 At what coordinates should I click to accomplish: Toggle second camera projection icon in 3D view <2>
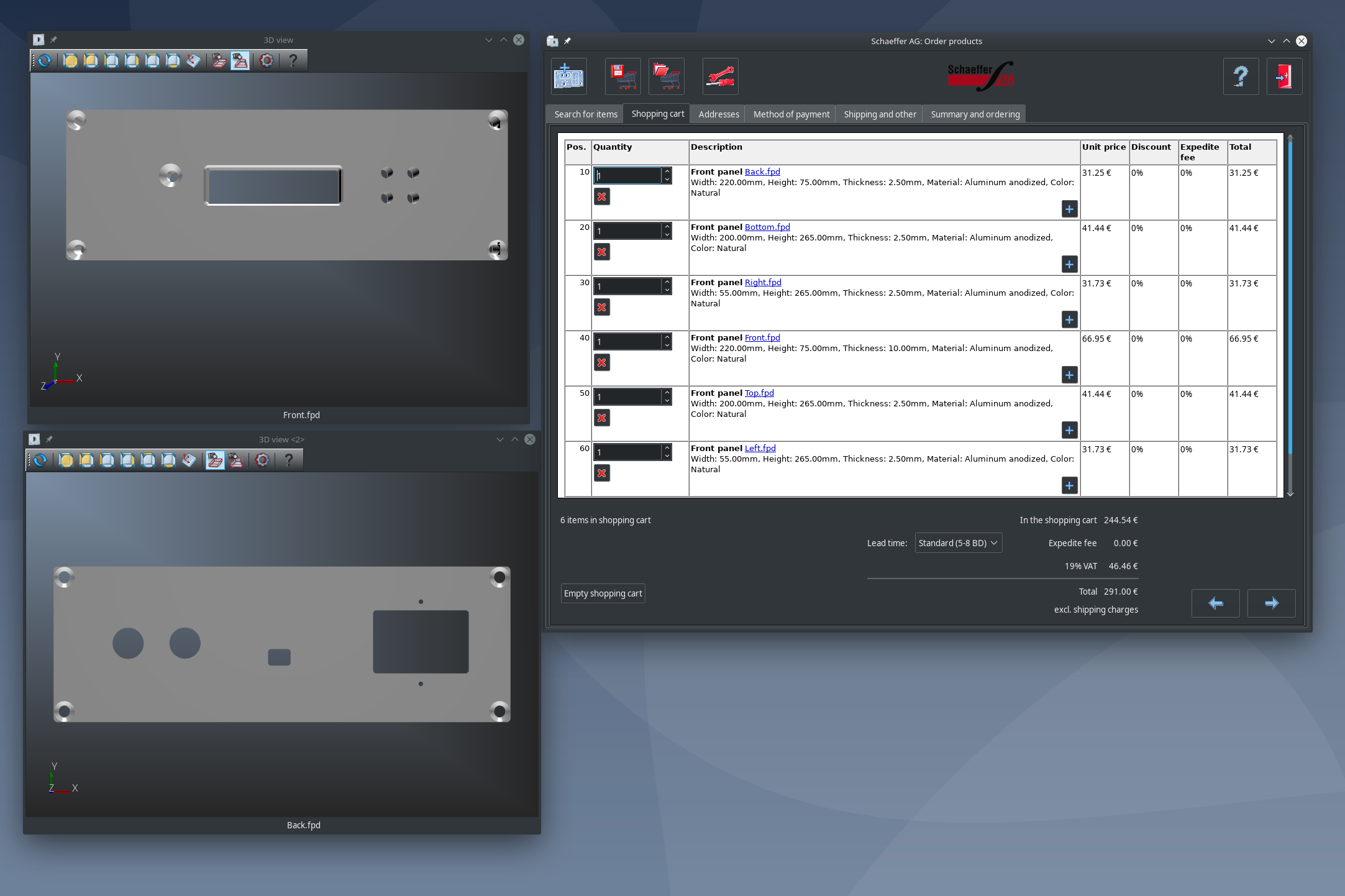click(235, 460)
